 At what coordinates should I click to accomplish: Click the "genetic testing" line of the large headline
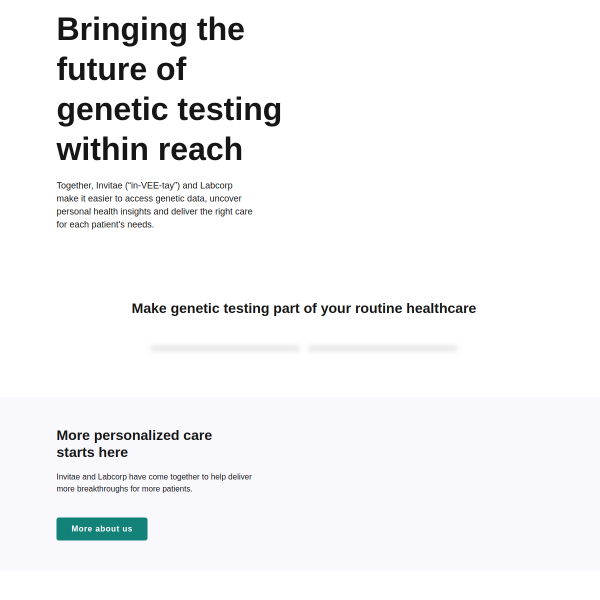[x=169, y=110]
